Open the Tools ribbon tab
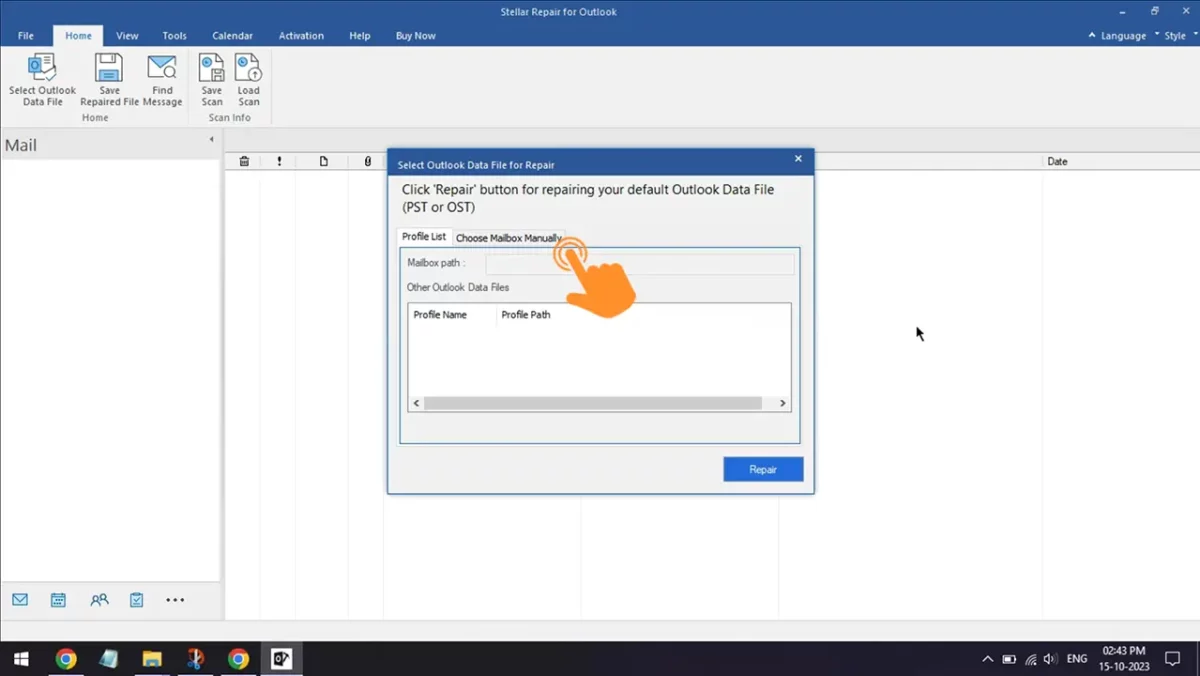 [x=174, y=36]
